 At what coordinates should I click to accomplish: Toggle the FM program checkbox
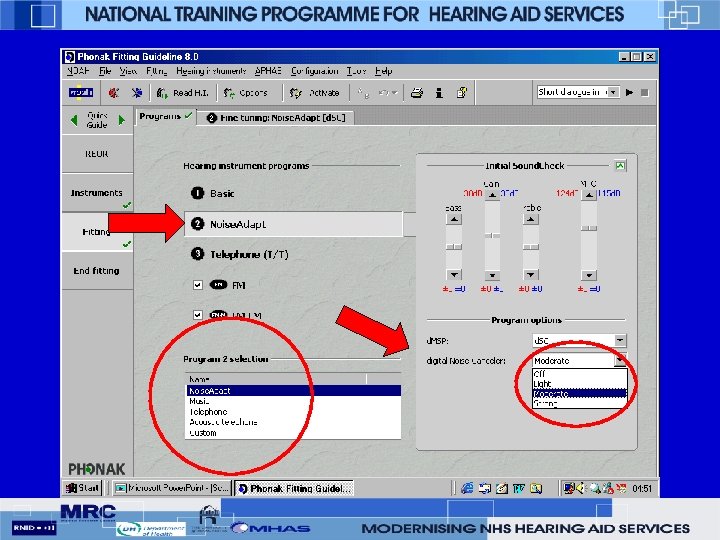coord(197,285)
